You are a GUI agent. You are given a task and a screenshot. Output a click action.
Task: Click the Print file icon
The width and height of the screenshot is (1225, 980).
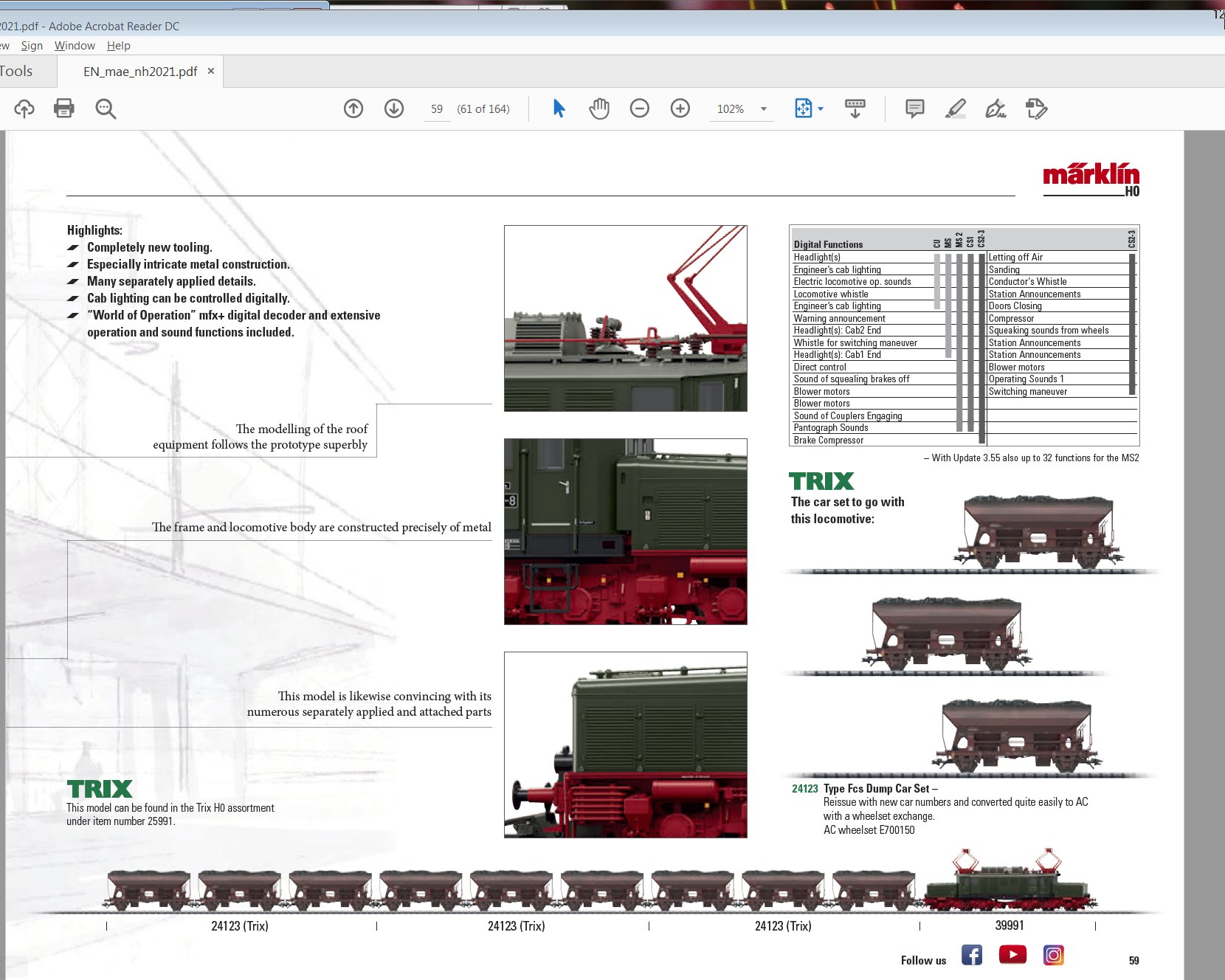(x=64, y=108)
